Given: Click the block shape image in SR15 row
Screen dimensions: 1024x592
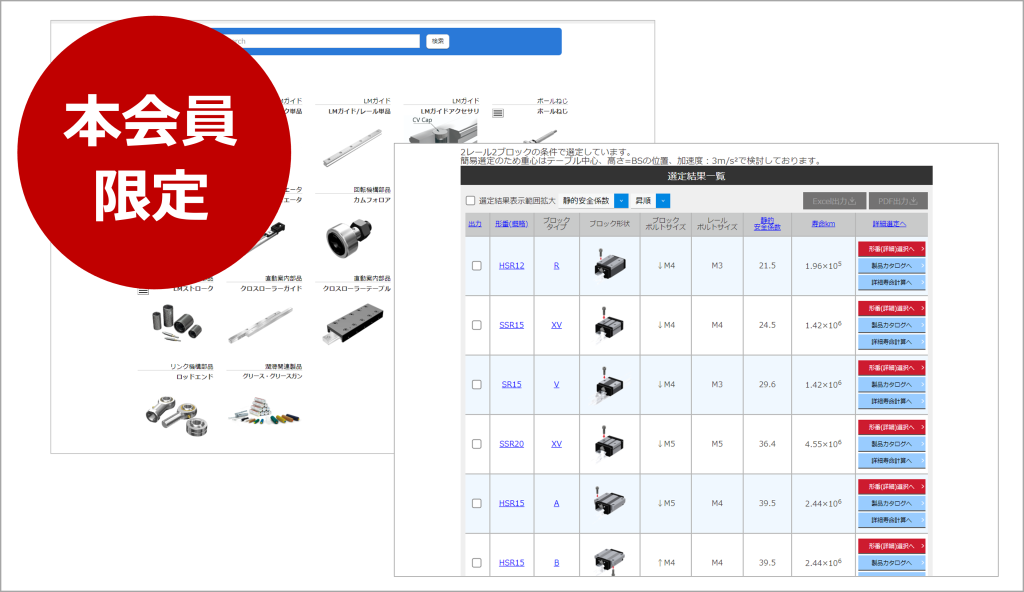Looking at the screenshot, I should (x=609, y=384).
